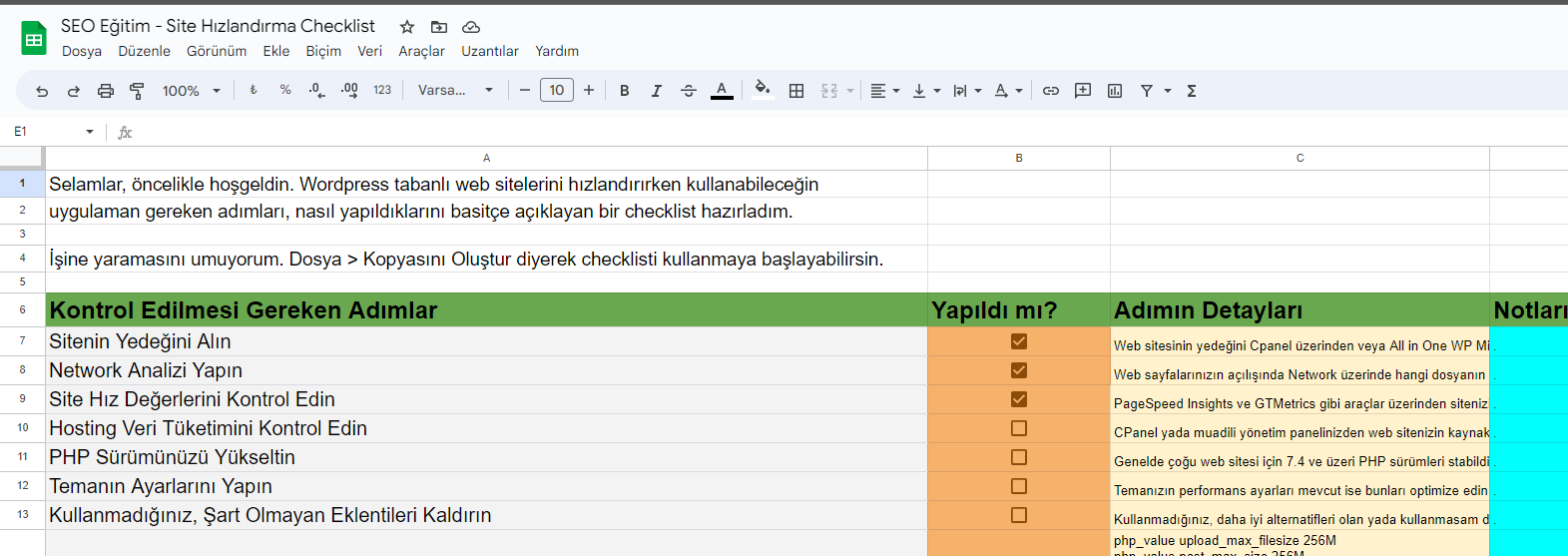Open Veri menu

pyautogui.click(x=369, y=51)
